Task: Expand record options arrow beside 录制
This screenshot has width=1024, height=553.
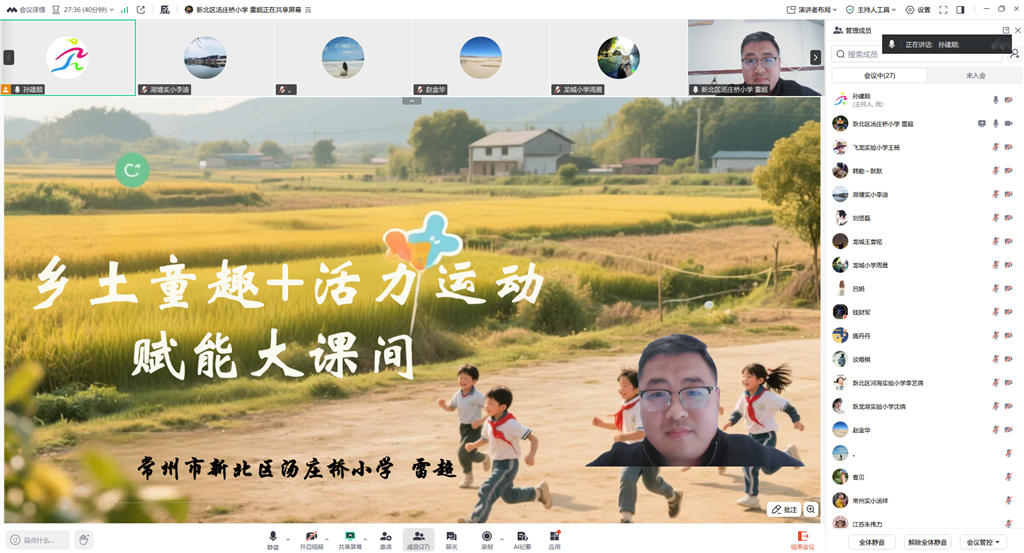Action: (502, 539)
